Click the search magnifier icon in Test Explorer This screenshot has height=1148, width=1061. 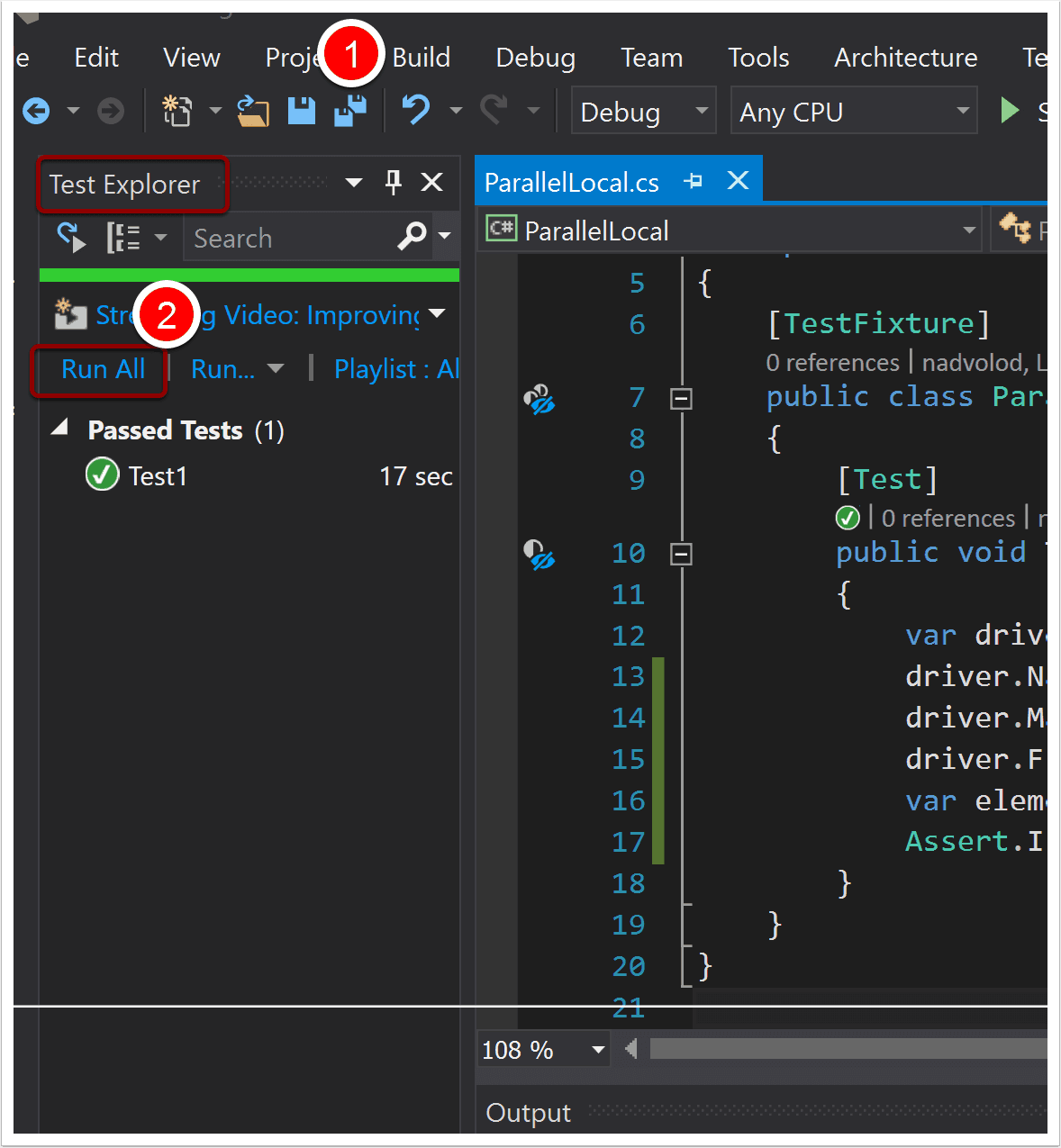coord(412,237)
